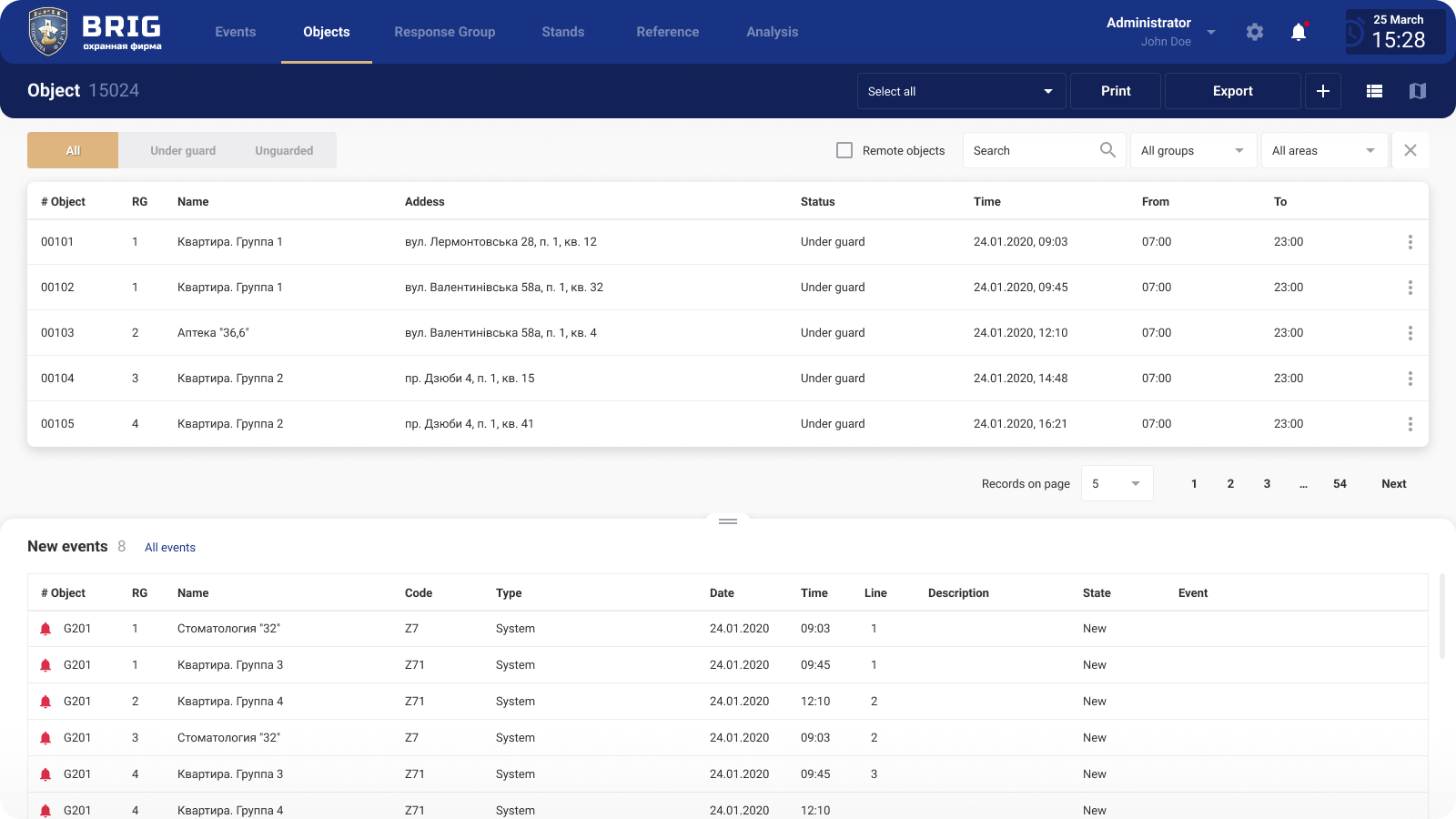Screen dimensions: 1456x819
Task: Open three-dot menu for object 00104
Action: coord(1410,379)
